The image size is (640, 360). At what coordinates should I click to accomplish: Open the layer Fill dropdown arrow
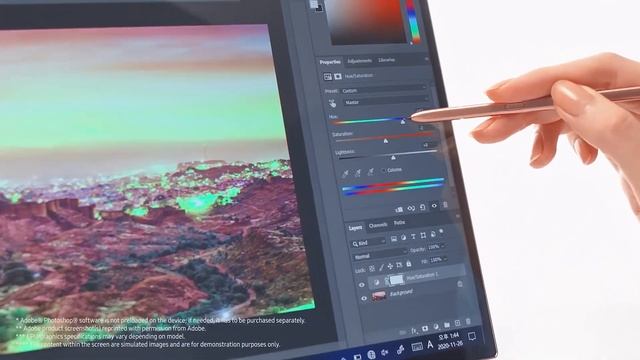tap(445, 259)
